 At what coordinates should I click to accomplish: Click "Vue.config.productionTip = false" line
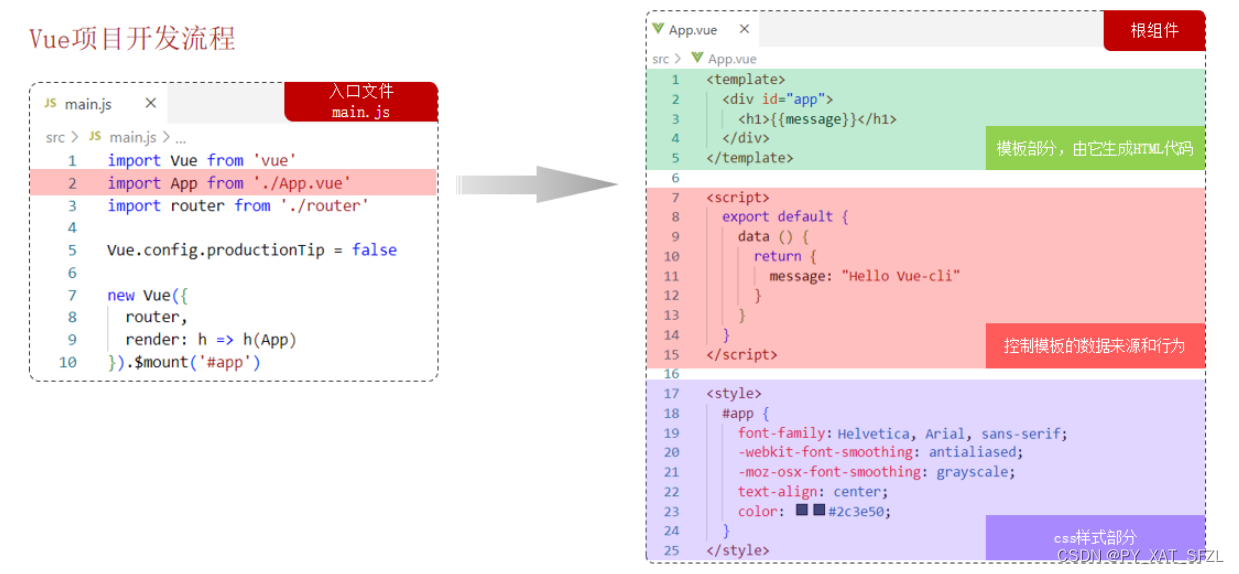[x=252, y=250]
